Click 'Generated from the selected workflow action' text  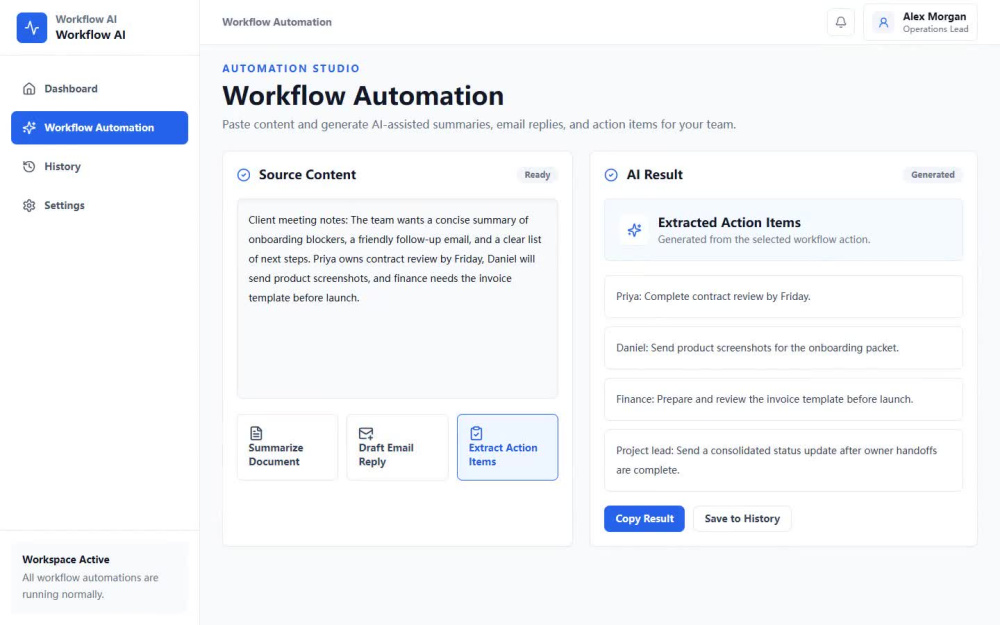coord(763,240)
